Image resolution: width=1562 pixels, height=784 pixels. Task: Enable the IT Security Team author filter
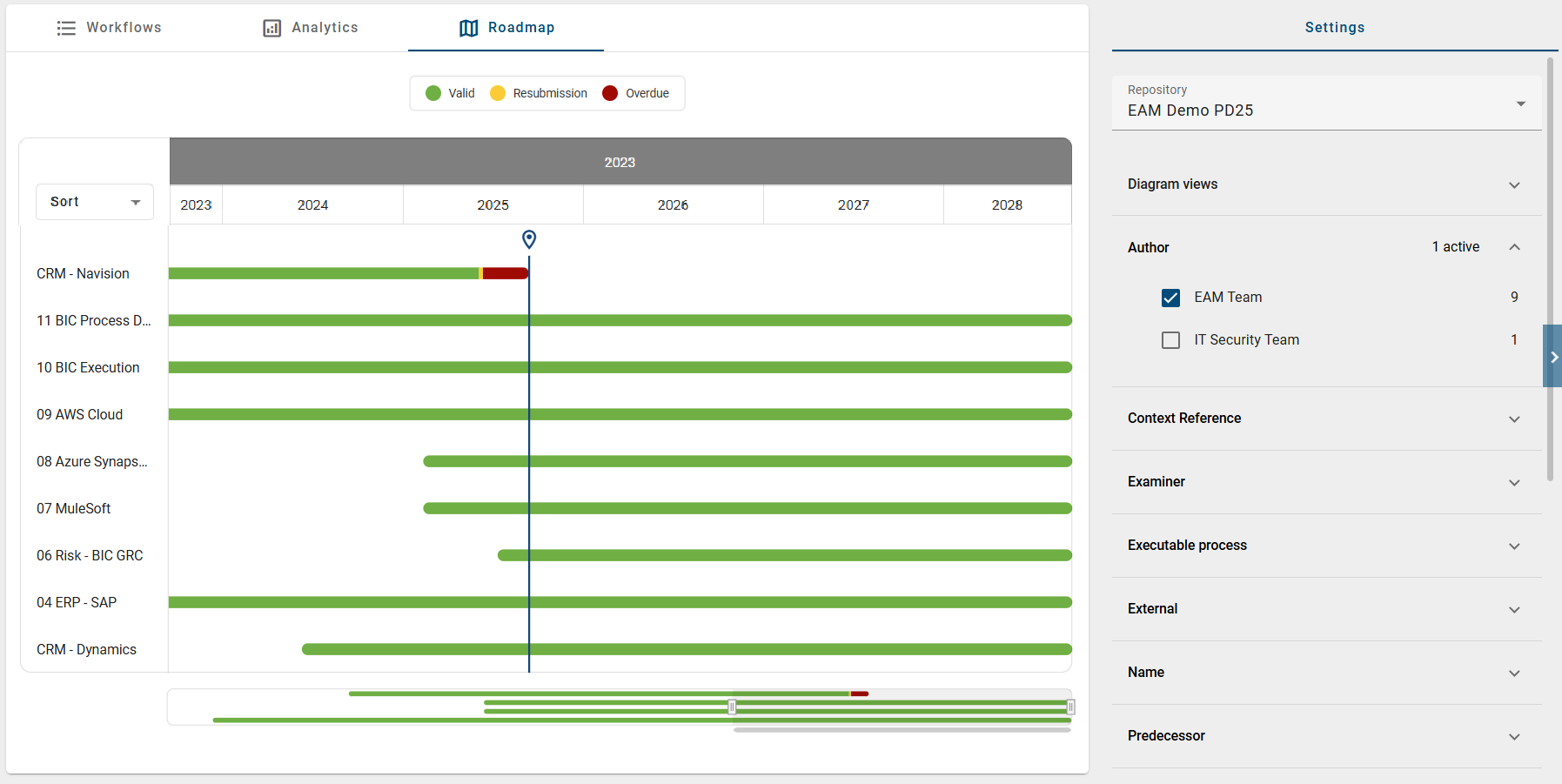point(1171,340)
